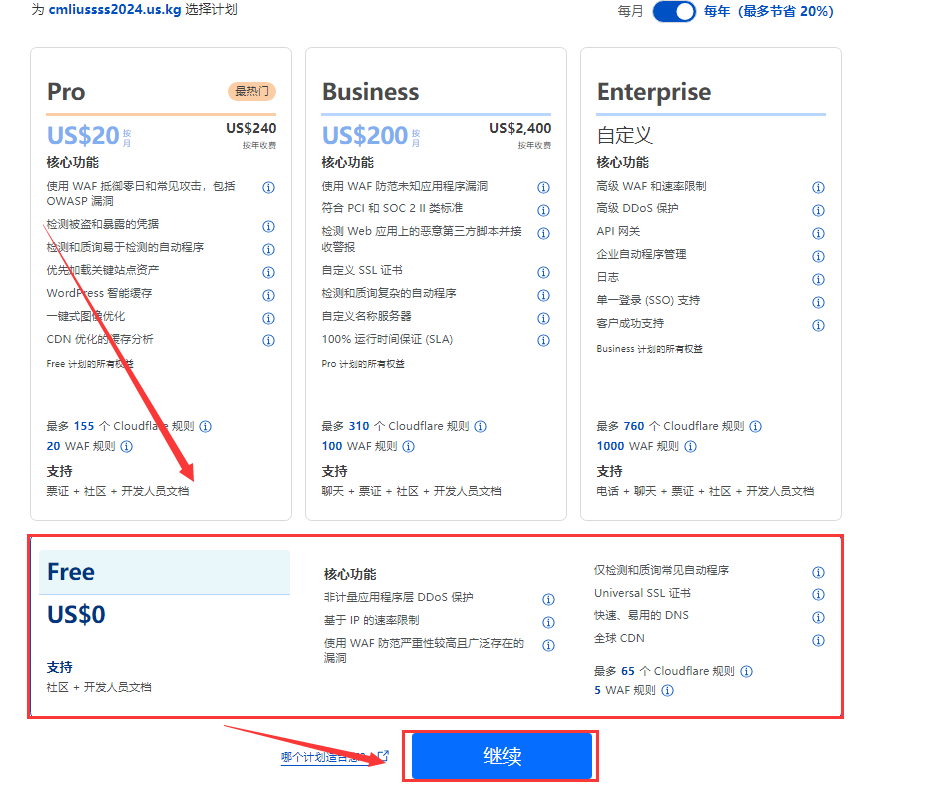945x792 pixels.
Task: Toggle the monthly/yearly billing switch
Action: pos(674,12)
